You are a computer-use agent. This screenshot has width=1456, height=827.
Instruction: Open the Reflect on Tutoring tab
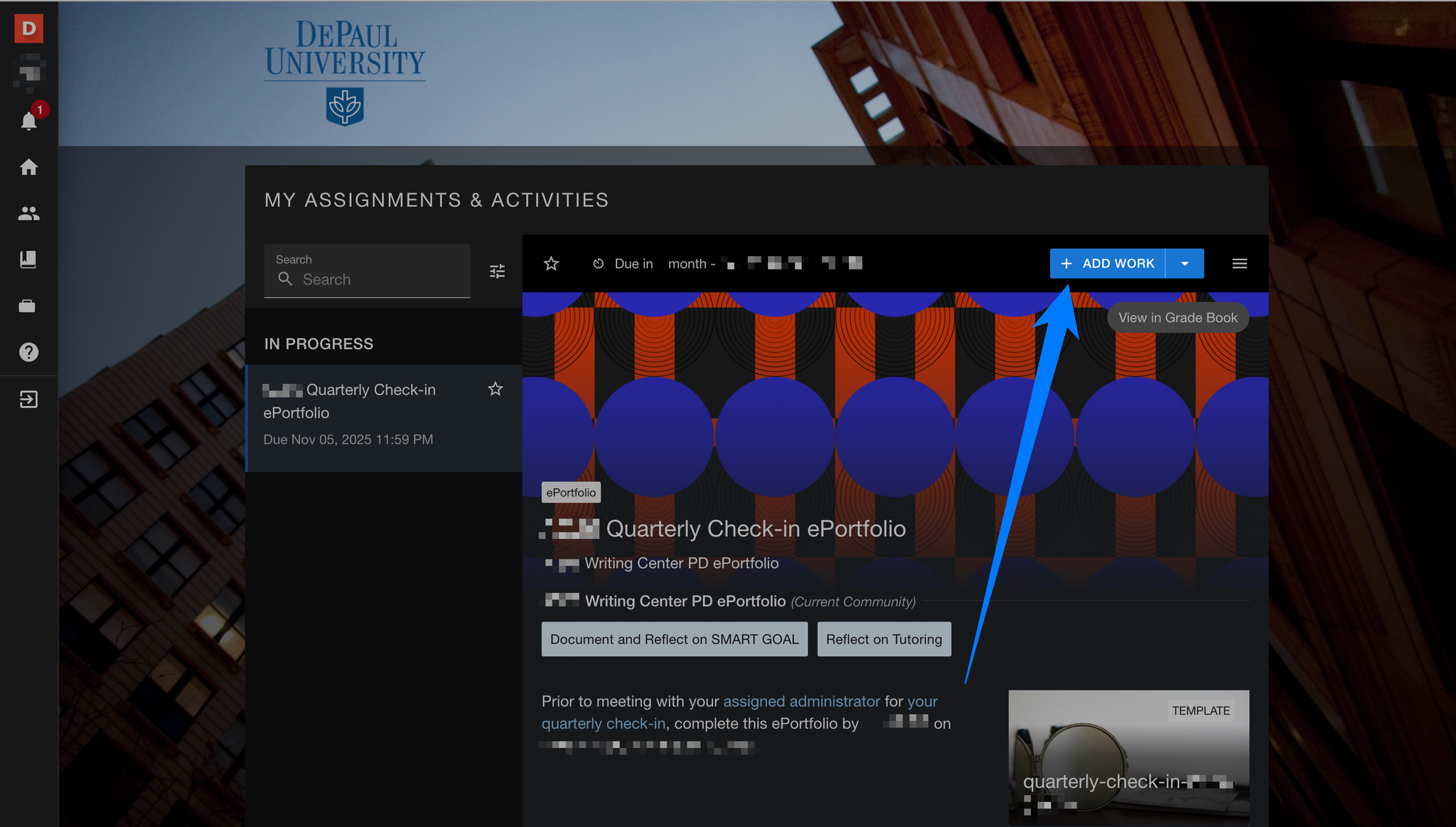(x=884, y=639)
